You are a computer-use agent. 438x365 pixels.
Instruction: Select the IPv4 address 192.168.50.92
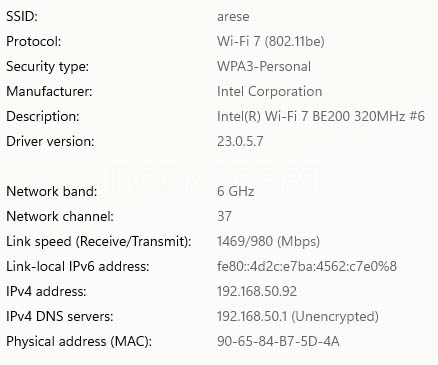[x=257, y=291]
